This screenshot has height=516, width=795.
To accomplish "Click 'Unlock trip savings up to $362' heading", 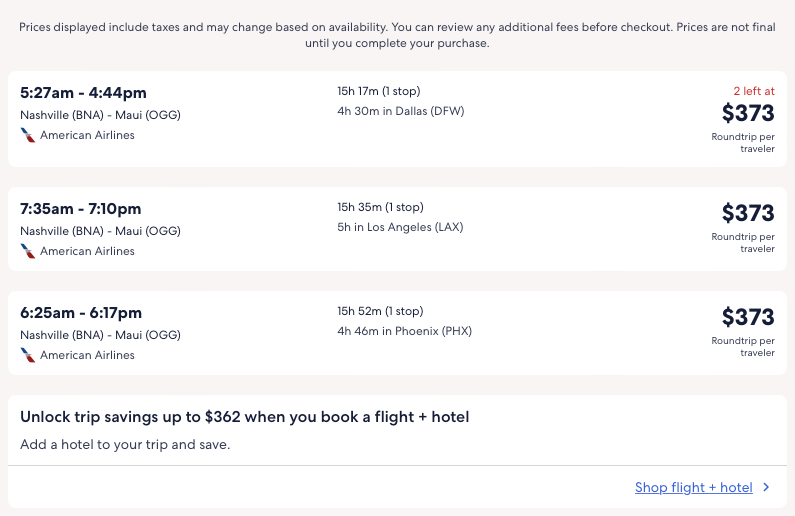I will tap(245, 416).
